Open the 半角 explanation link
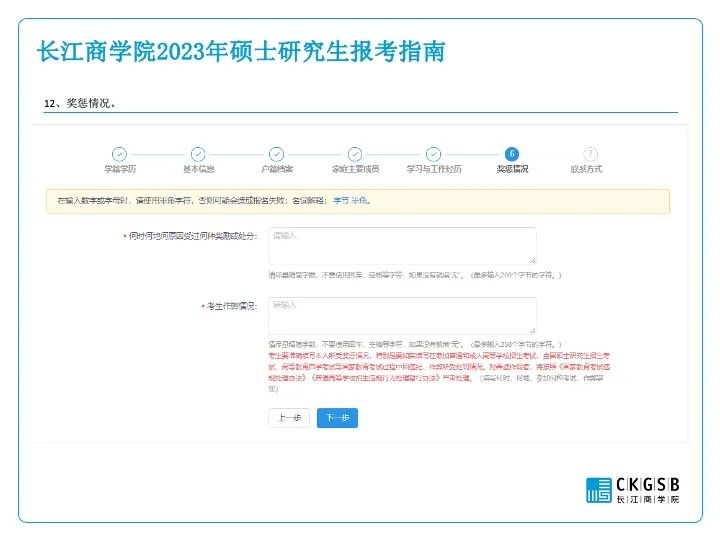Image resolution: width=720 pixels, height=540 pixels. [x=359, y=201]
